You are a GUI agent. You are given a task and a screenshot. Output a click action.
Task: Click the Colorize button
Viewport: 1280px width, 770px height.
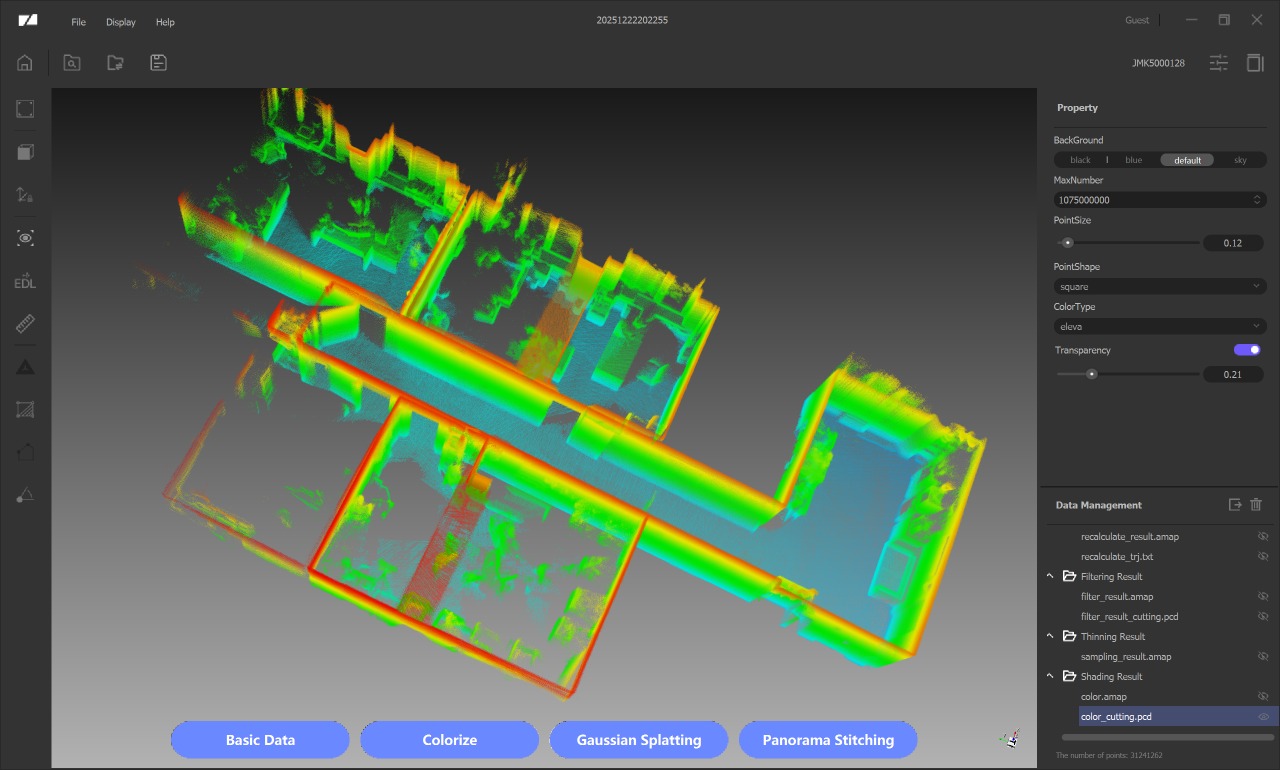click(x=449, y=740)
